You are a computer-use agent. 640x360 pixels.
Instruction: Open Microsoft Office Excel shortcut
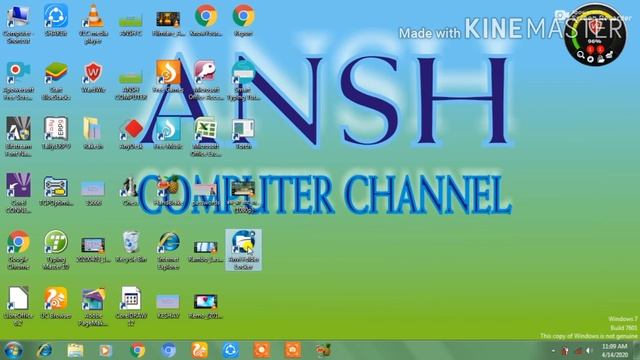tap(206, 137)
